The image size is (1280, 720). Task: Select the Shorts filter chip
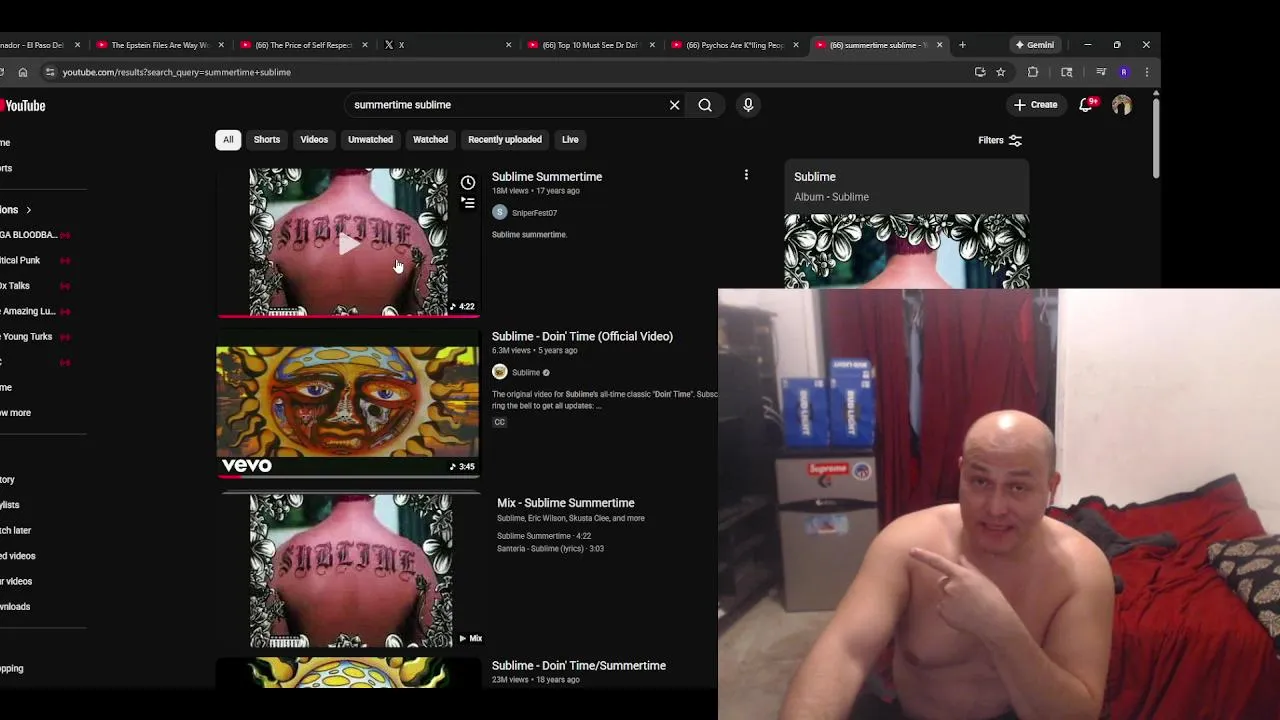click(x=267, y=140)
